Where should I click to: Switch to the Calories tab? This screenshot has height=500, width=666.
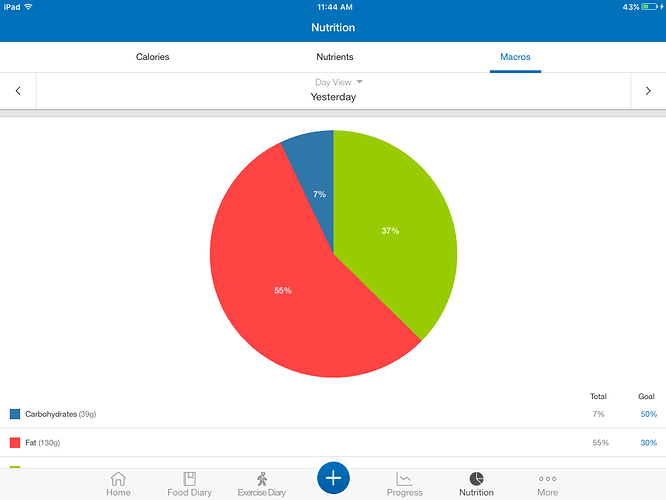pyautogui.click(x=152, y=57)
